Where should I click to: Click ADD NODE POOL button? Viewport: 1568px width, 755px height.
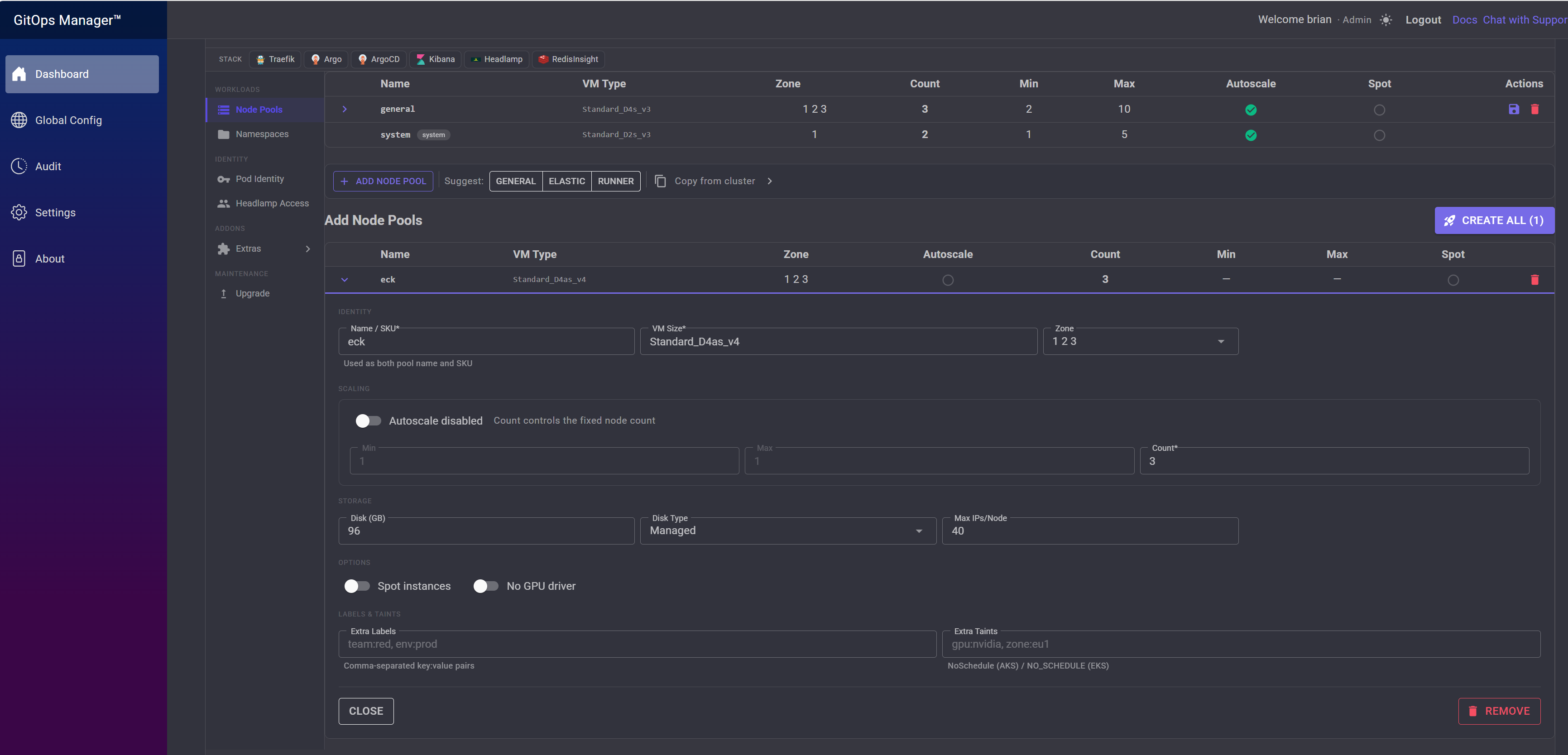383,181
